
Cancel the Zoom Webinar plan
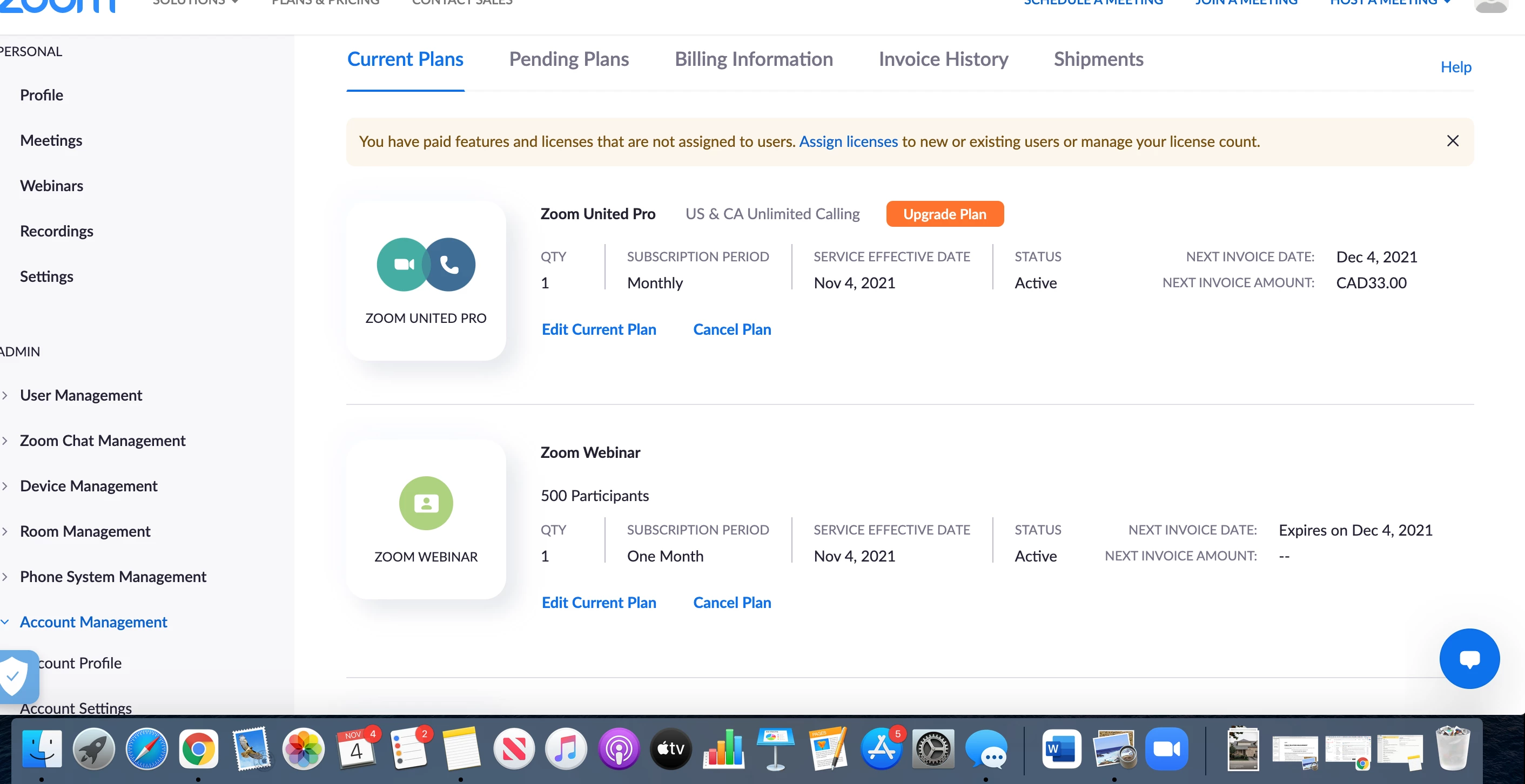pos(732,603)
